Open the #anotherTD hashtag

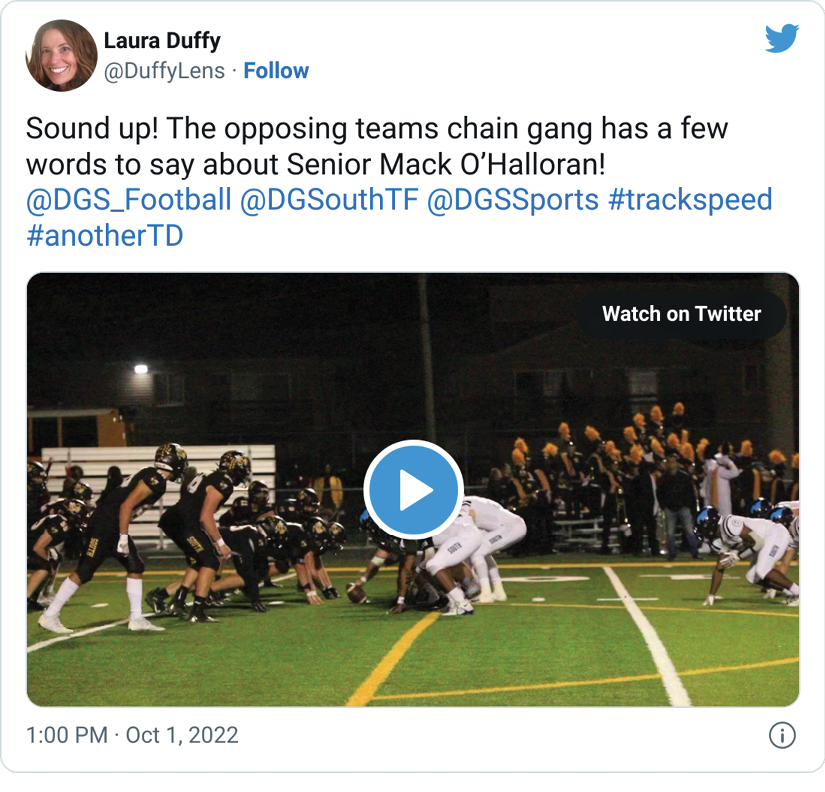104,234
